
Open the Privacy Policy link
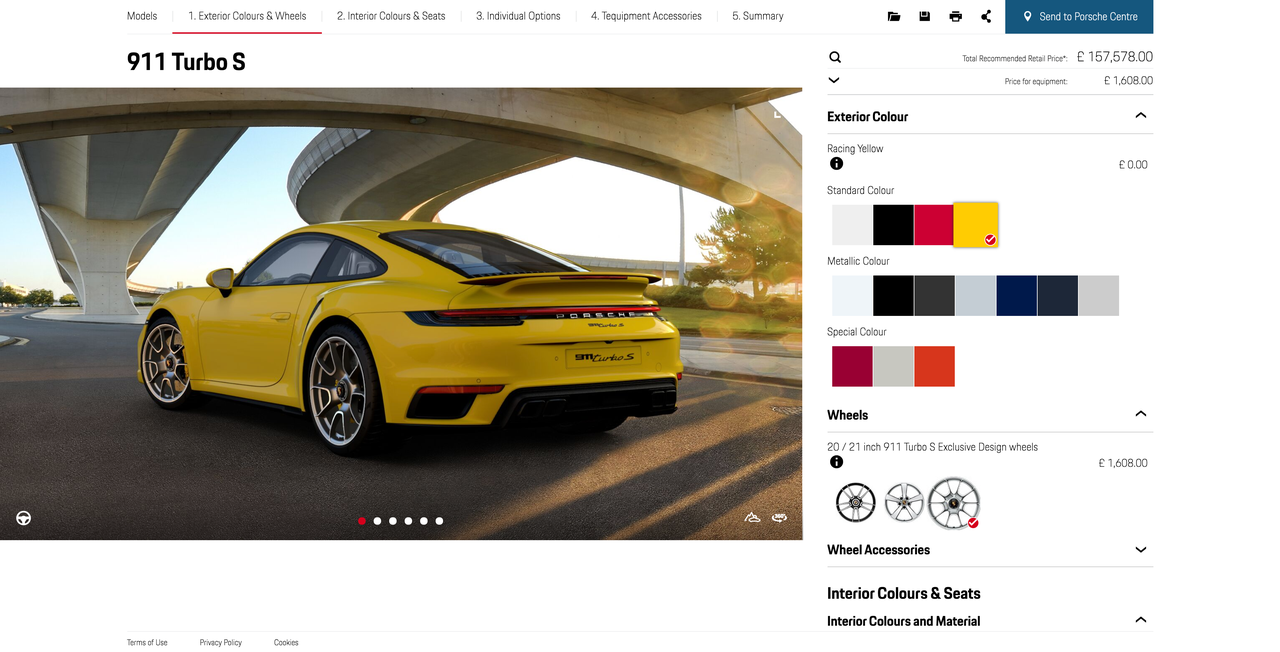pos(220,642)
